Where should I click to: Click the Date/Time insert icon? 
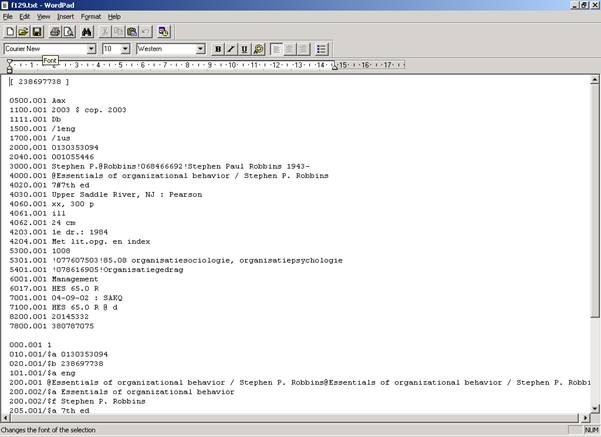(164, 32)
